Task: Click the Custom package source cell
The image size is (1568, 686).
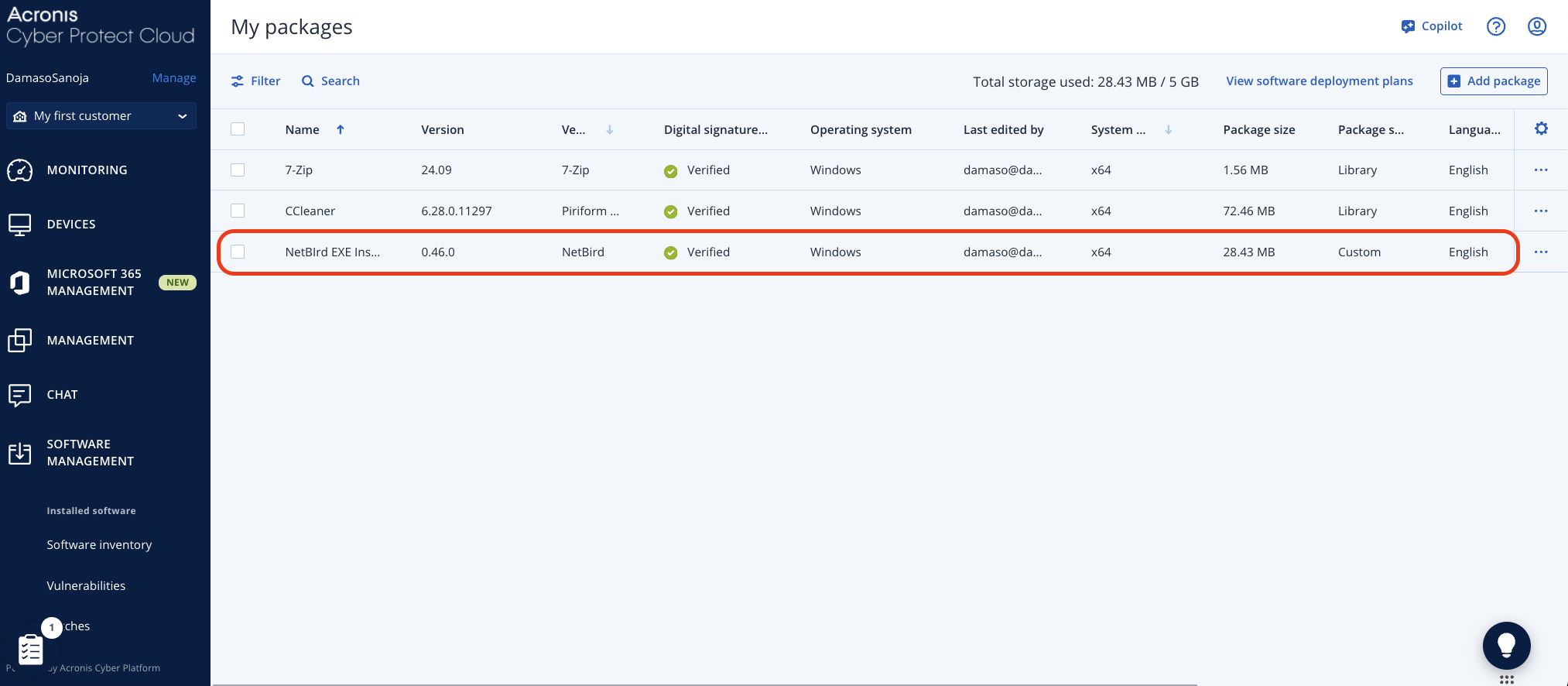Action: click(1359, 252)
